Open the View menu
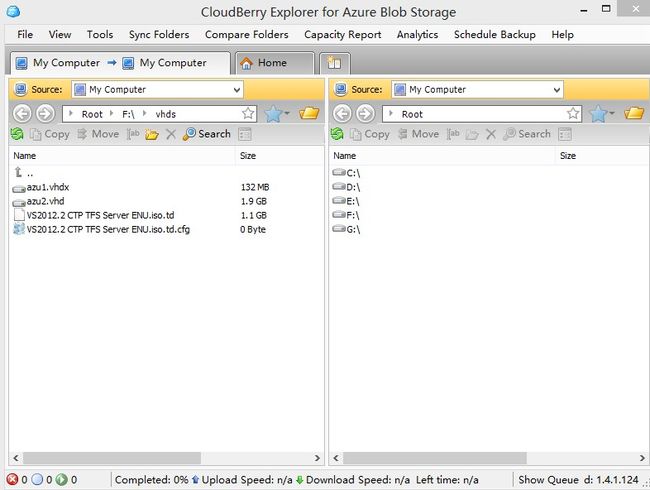The height and width of the screenshot is (490, 650). 60,34
